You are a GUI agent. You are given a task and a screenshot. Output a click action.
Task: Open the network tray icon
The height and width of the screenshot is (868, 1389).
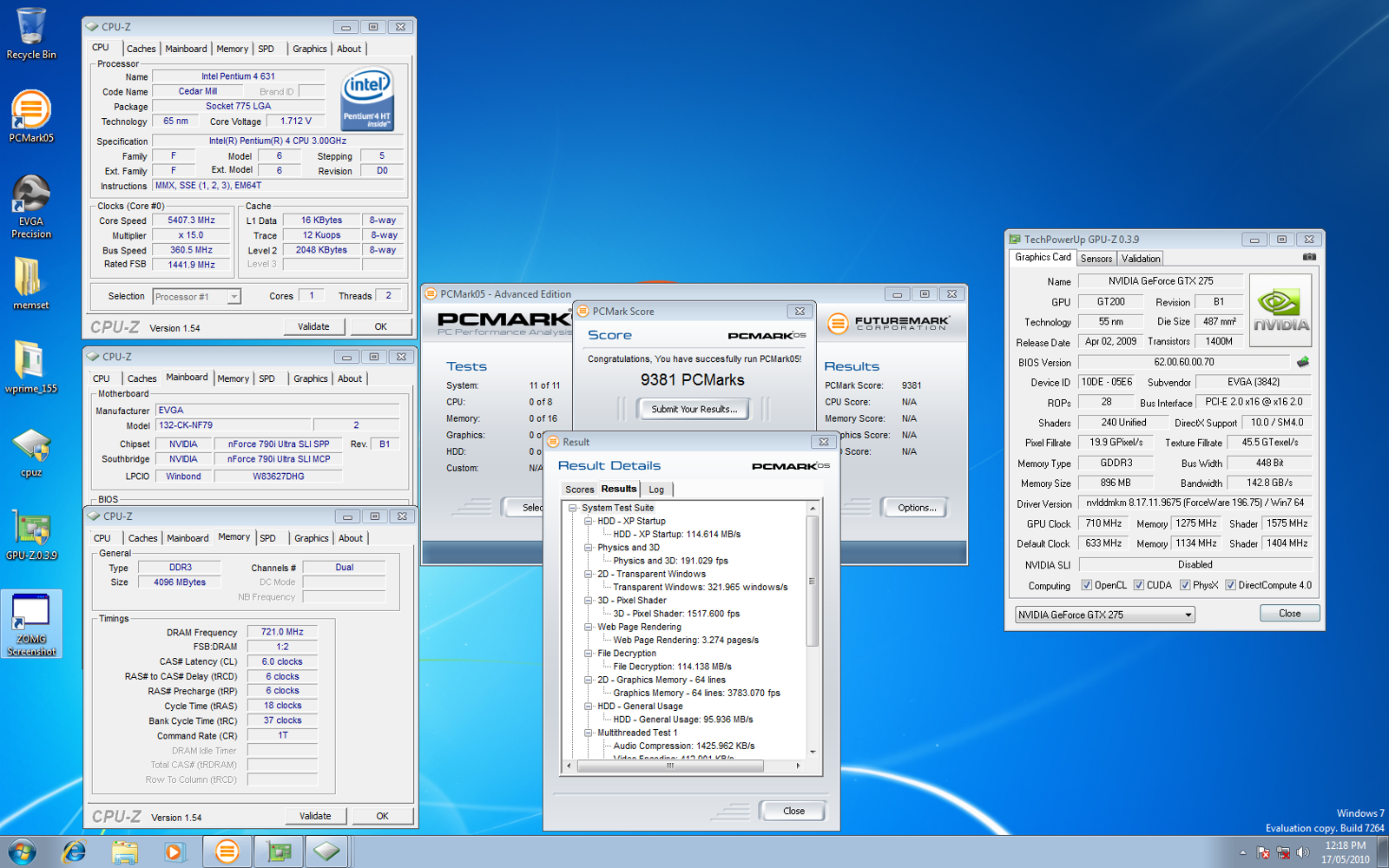click(1283, 852)
